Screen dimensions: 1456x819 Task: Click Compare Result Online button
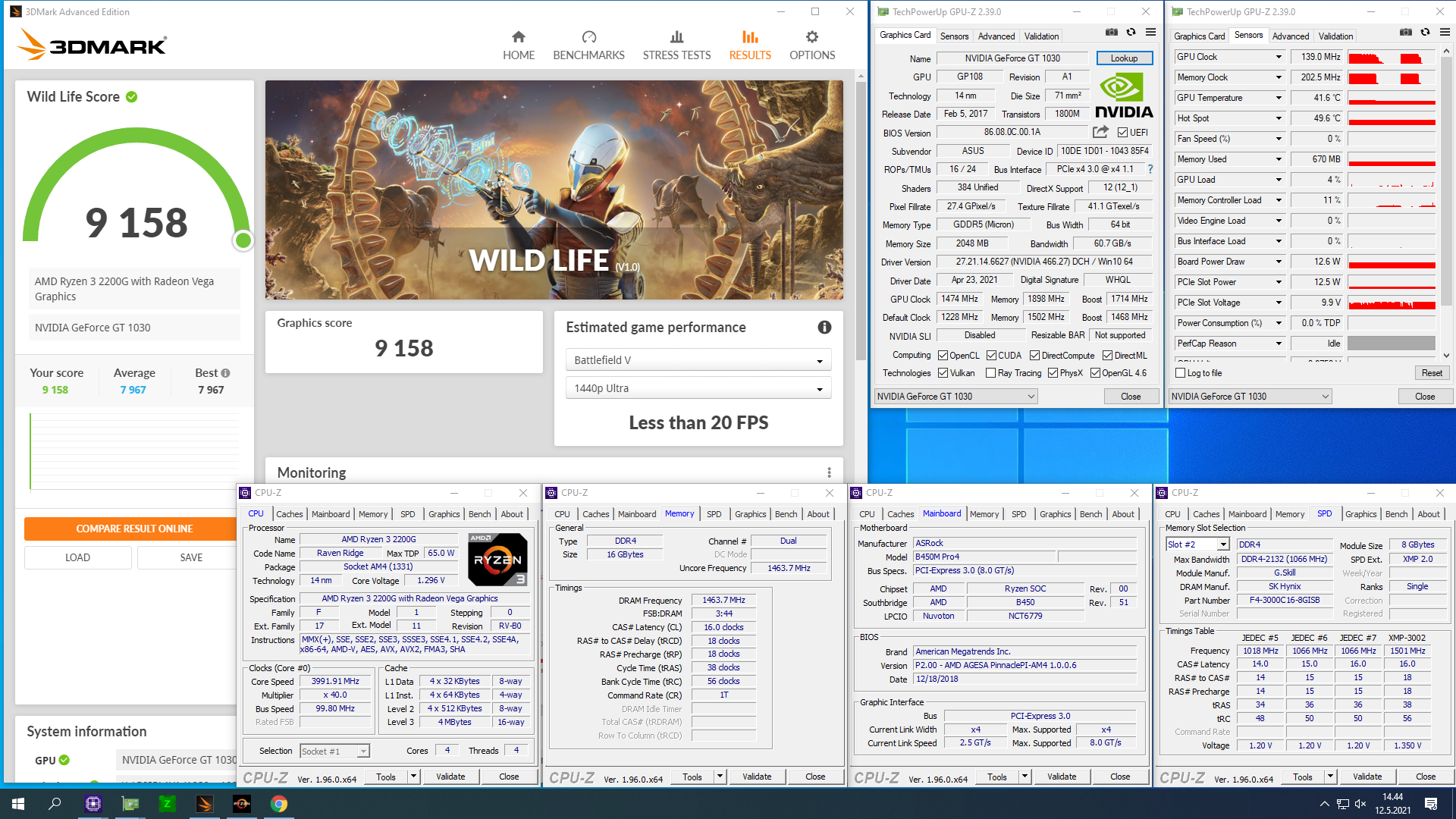point(134,529)
